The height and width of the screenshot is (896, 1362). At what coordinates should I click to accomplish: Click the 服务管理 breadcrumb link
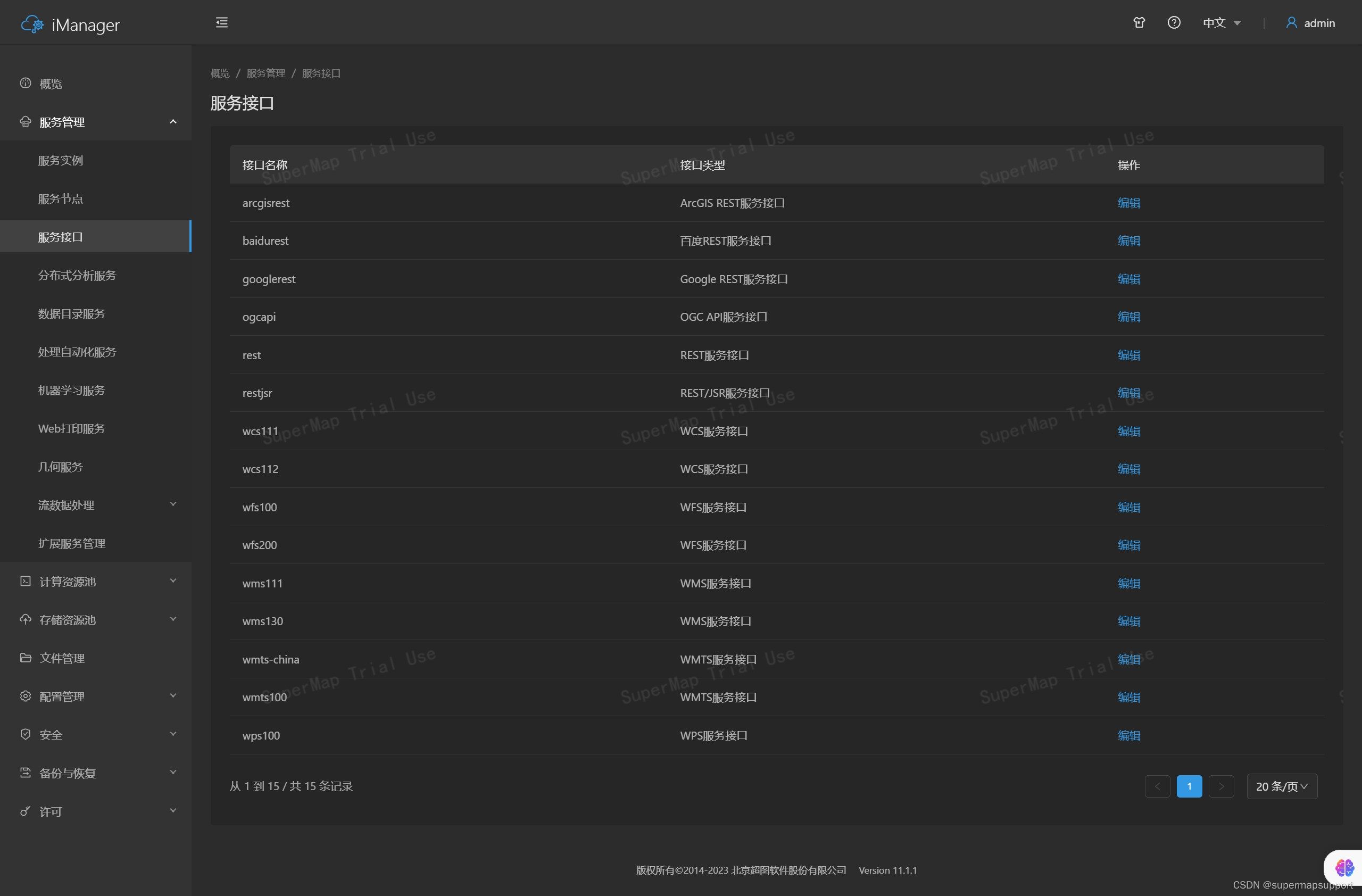(265, 73)
